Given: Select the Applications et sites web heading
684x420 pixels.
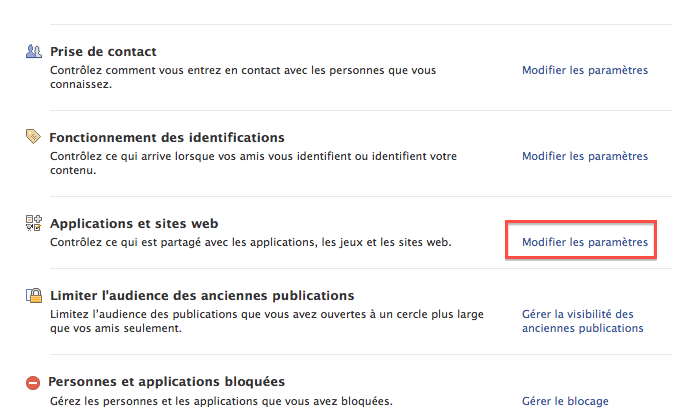Looking at the screenshot, I should pos(134,223).
